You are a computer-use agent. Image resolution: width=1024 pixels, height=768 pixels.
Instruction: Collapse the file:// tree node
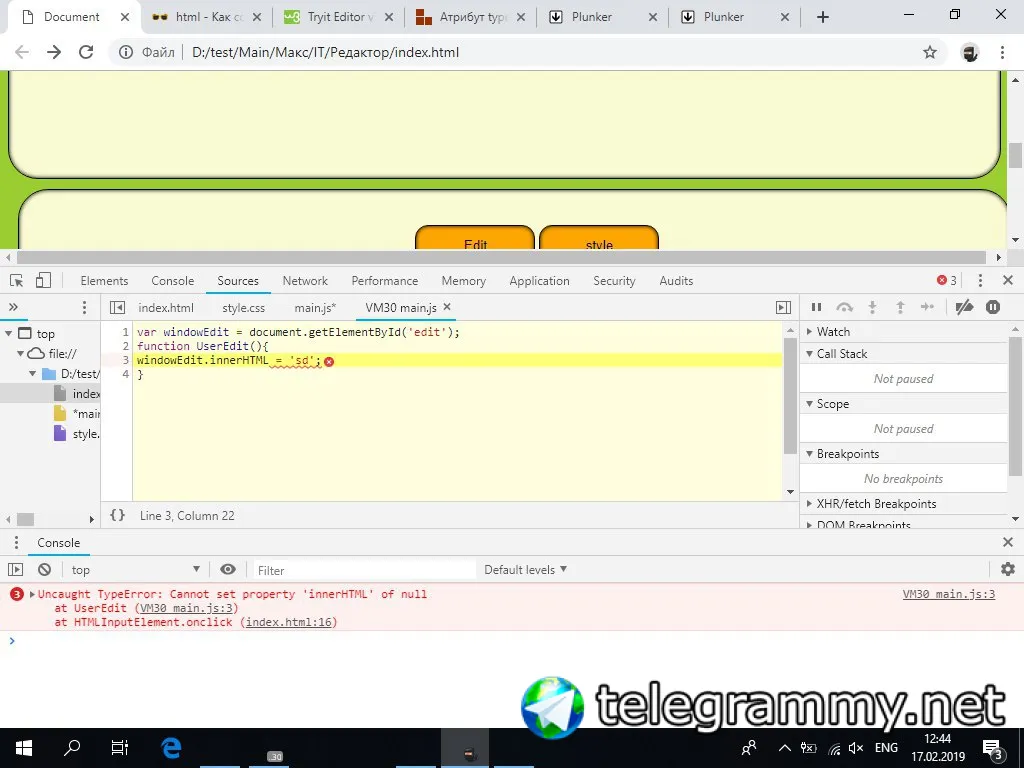(x=20, y=353)
